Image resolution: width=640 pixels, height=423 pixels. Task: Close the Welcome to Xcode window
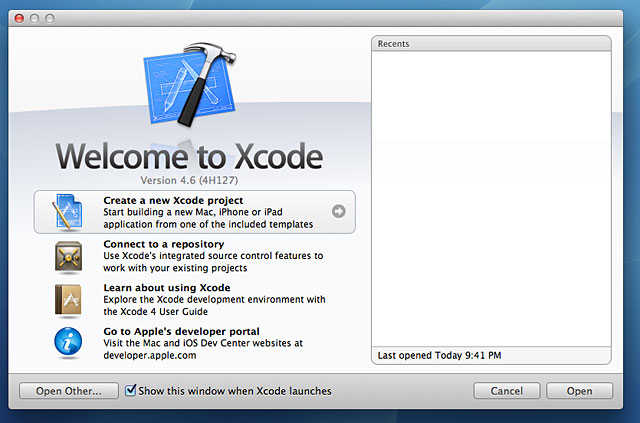(x=19, y=18)
